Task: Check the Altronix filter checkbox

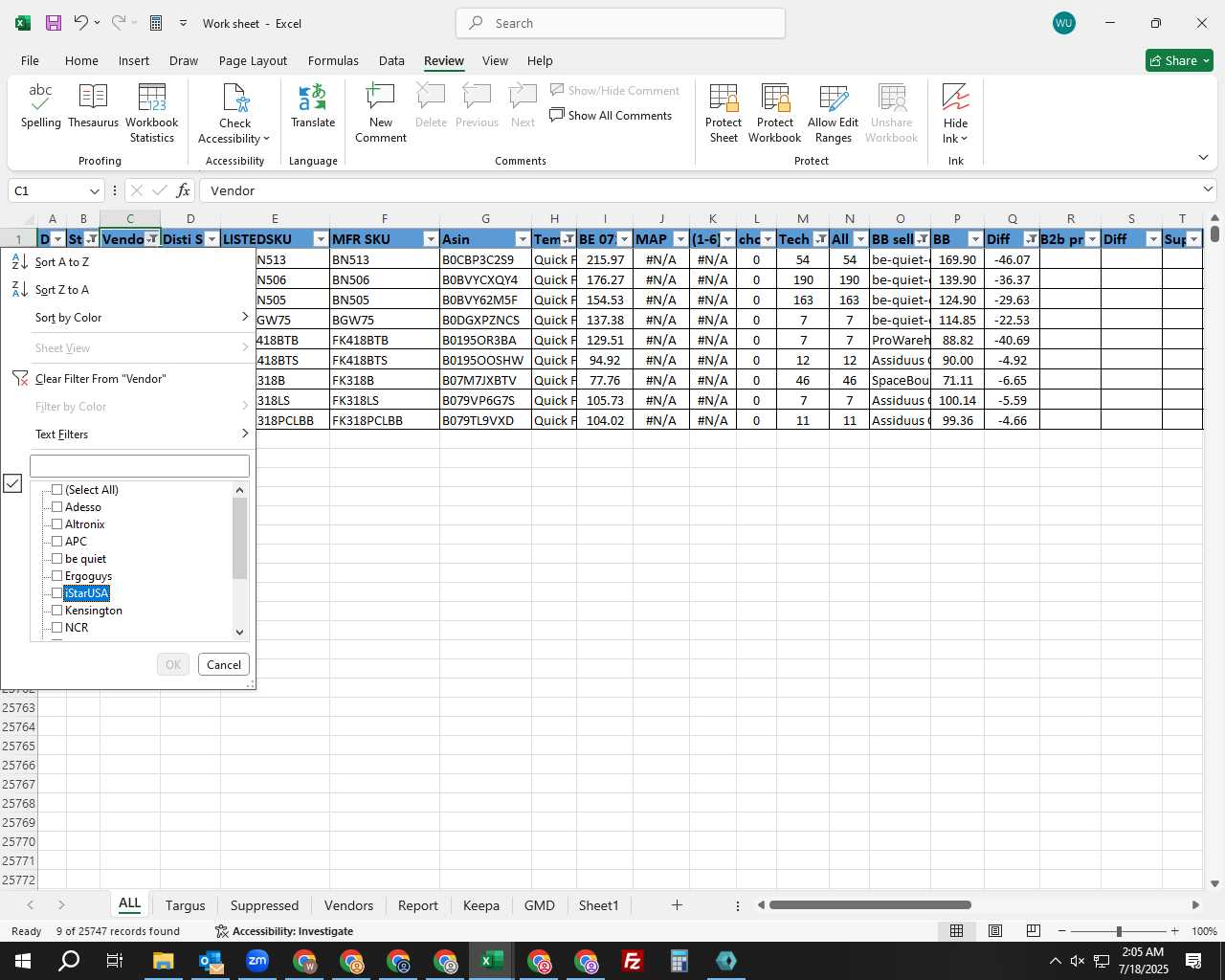Action: point(57,524)
